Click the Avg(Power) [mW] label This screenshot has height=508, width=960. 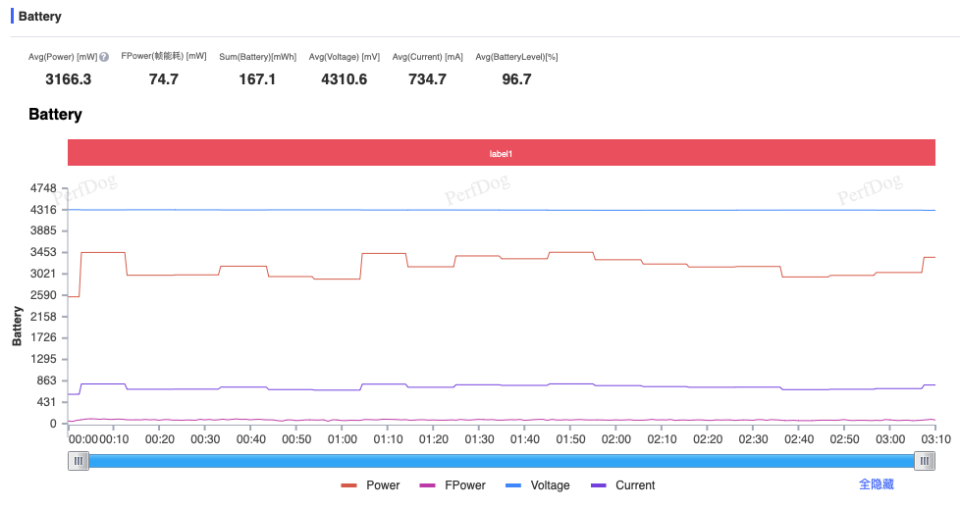point(63,57)
